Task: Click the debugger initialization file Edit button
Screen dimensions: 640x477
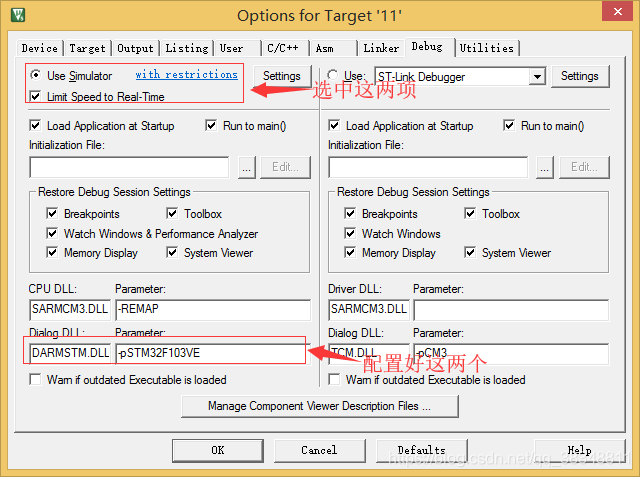Action: 584,167
